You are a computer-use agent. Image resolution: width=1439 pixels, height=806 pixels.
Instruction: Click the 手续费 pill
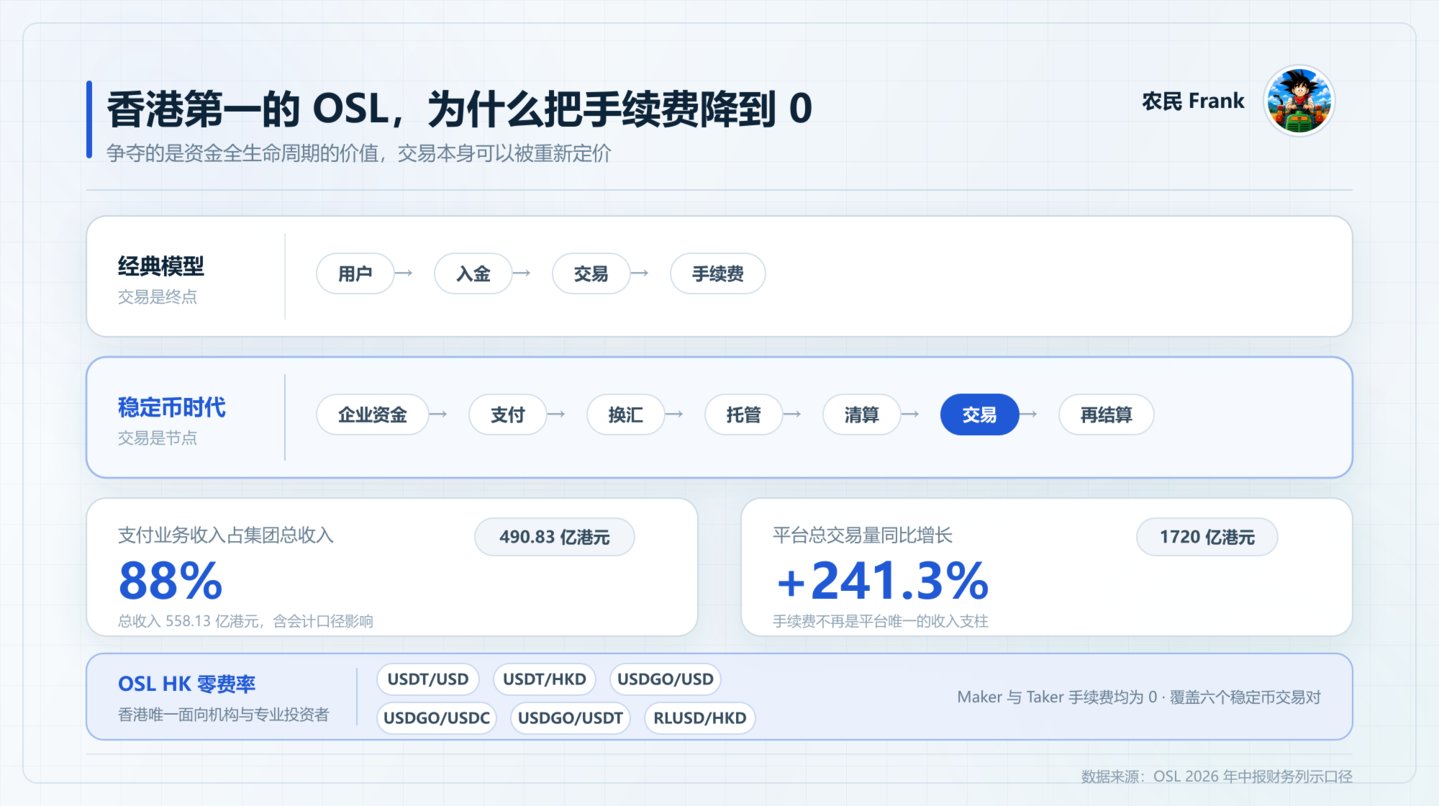(718, 274)
